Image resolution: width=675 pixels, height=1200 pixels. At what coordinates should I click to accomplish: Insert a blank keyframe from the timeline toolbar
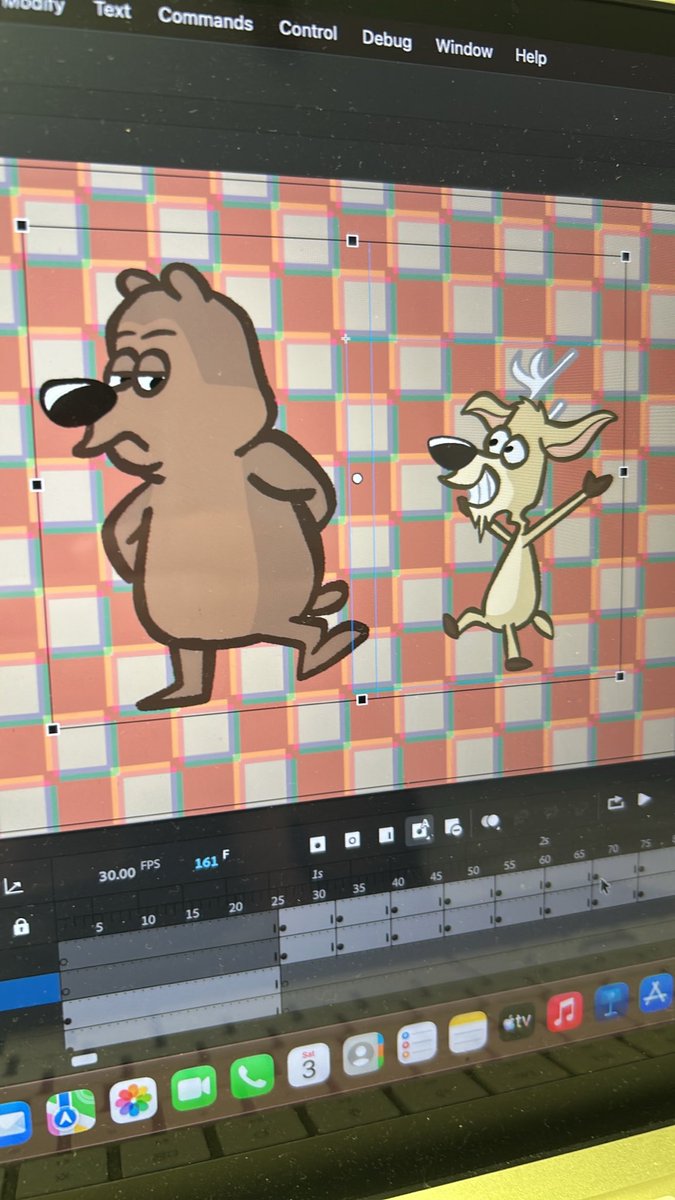(352, 840)
